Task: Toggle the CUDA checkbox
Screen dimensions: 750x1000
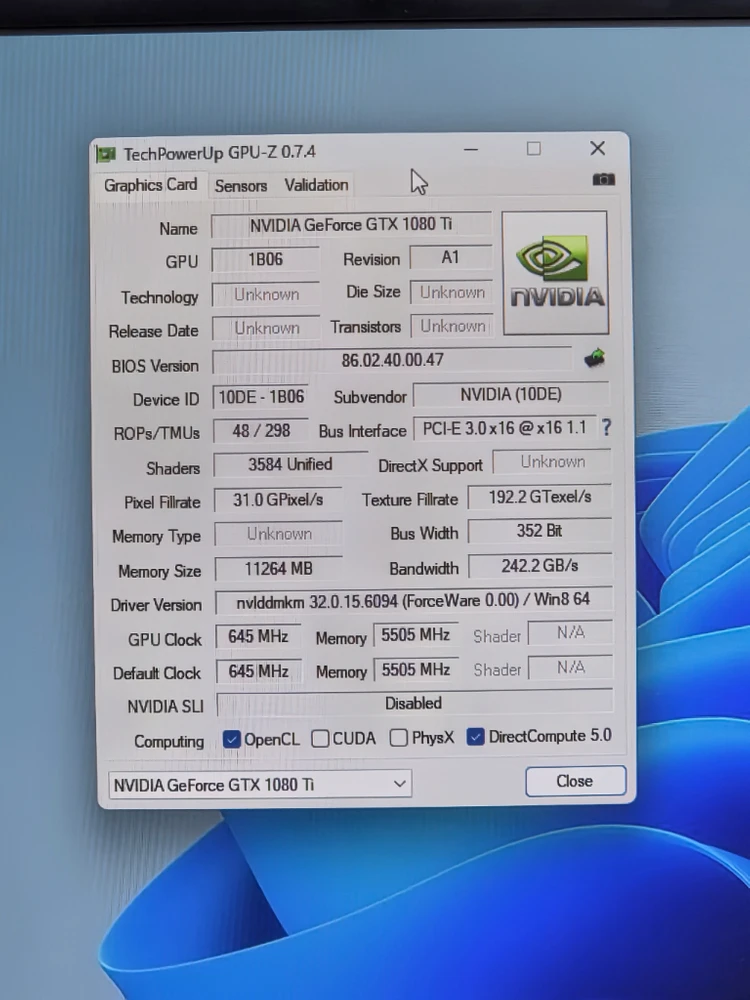Action: coord(320,739)
